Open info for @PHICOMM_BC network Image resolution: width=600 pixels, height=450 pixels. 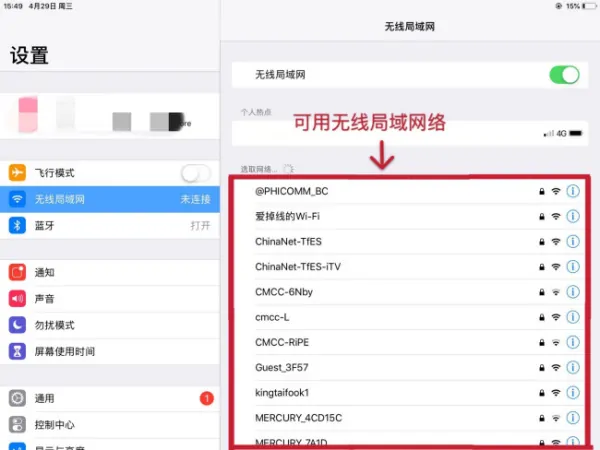tap(572, 191)
